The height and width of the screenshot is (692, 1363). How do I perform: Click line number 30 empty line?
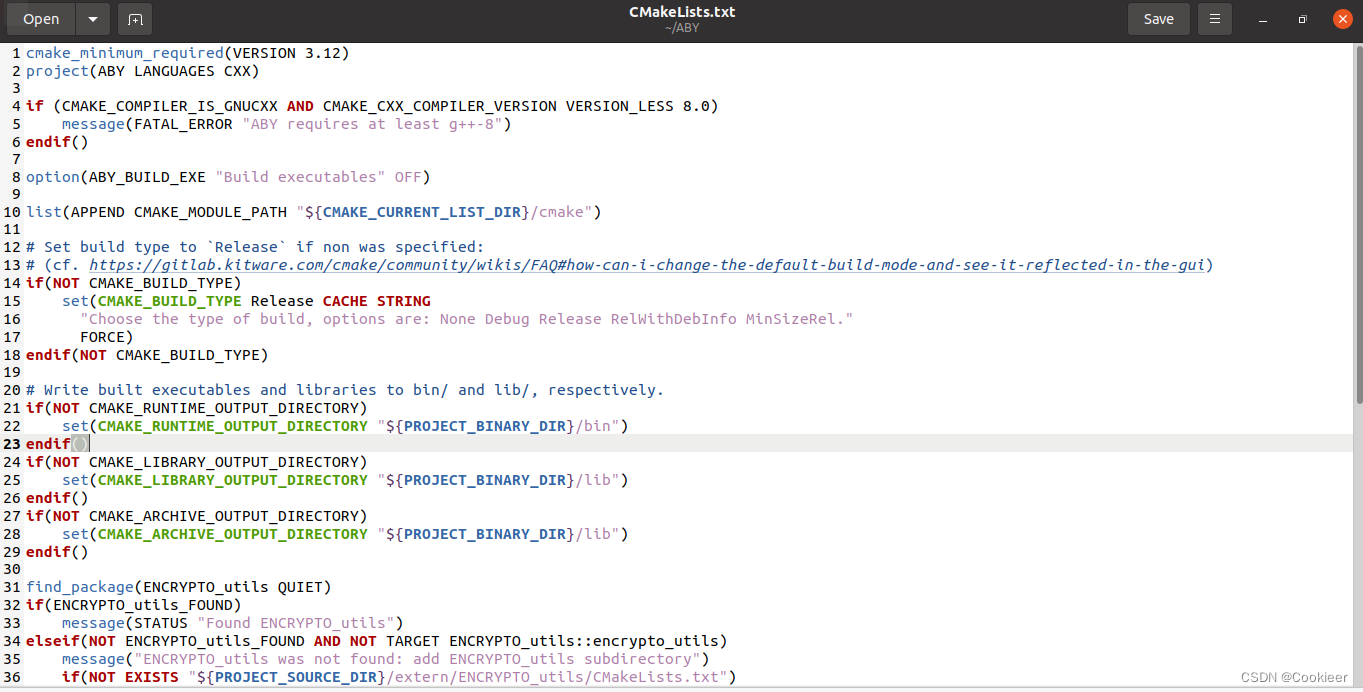pyautogui.click(x=12, y=569)
